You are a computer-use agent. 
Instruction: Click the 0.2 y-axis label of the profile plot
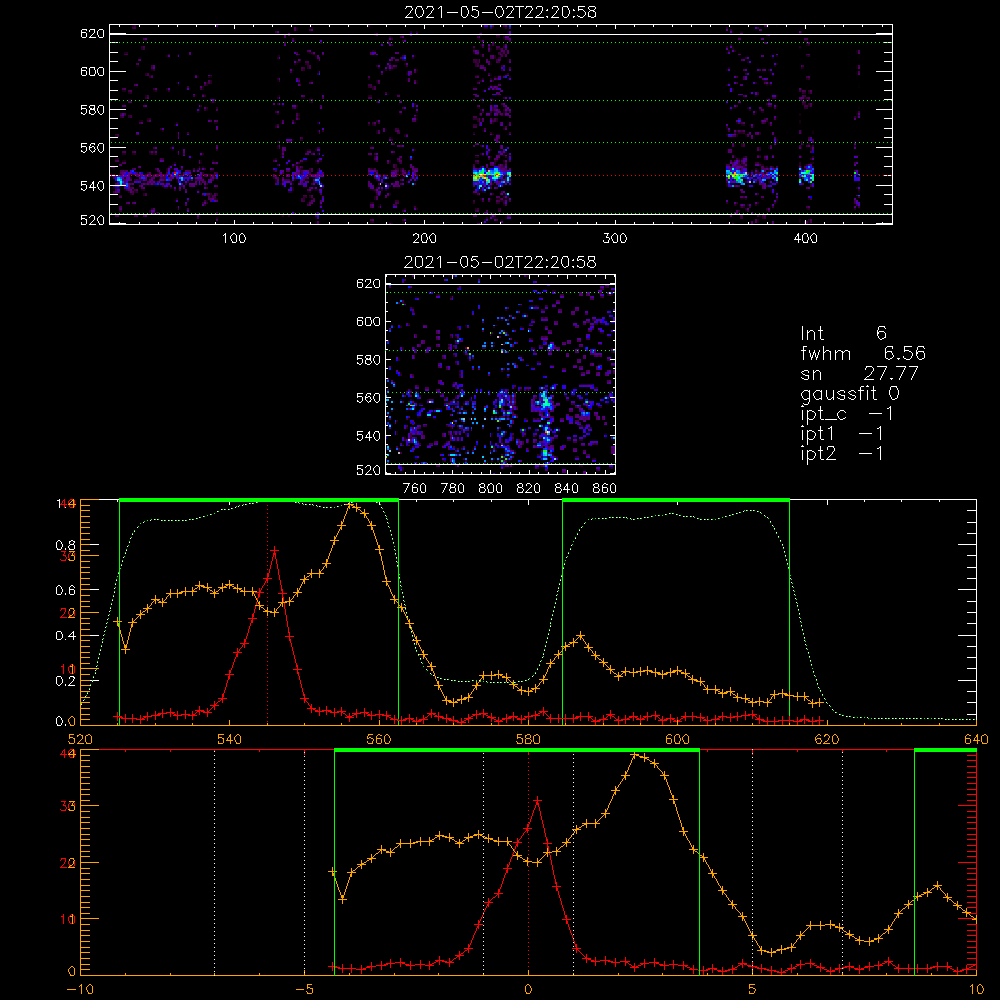[66, 681]
